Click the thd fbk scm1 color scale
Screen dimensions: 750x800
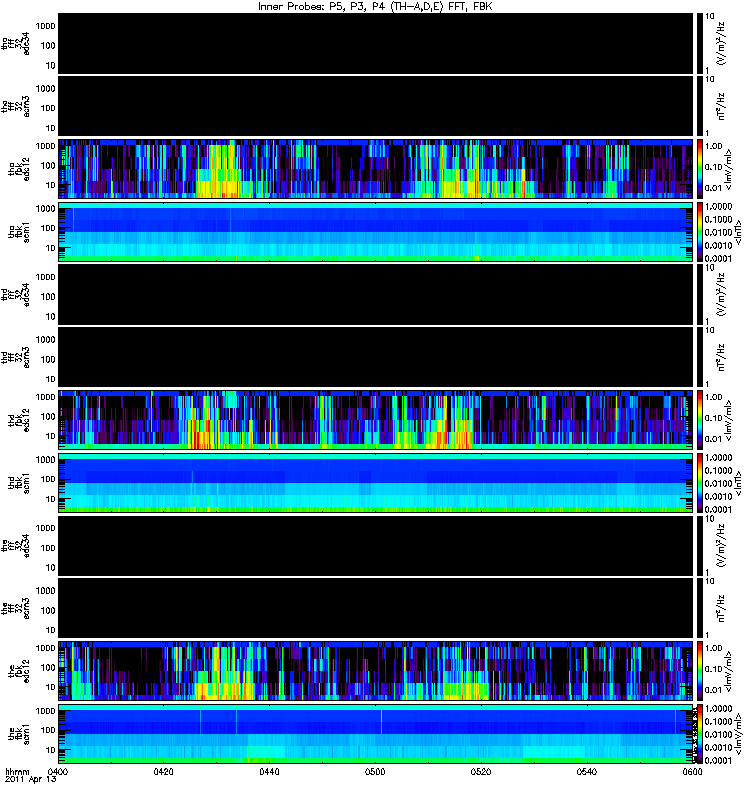click(x=699, y=483)
